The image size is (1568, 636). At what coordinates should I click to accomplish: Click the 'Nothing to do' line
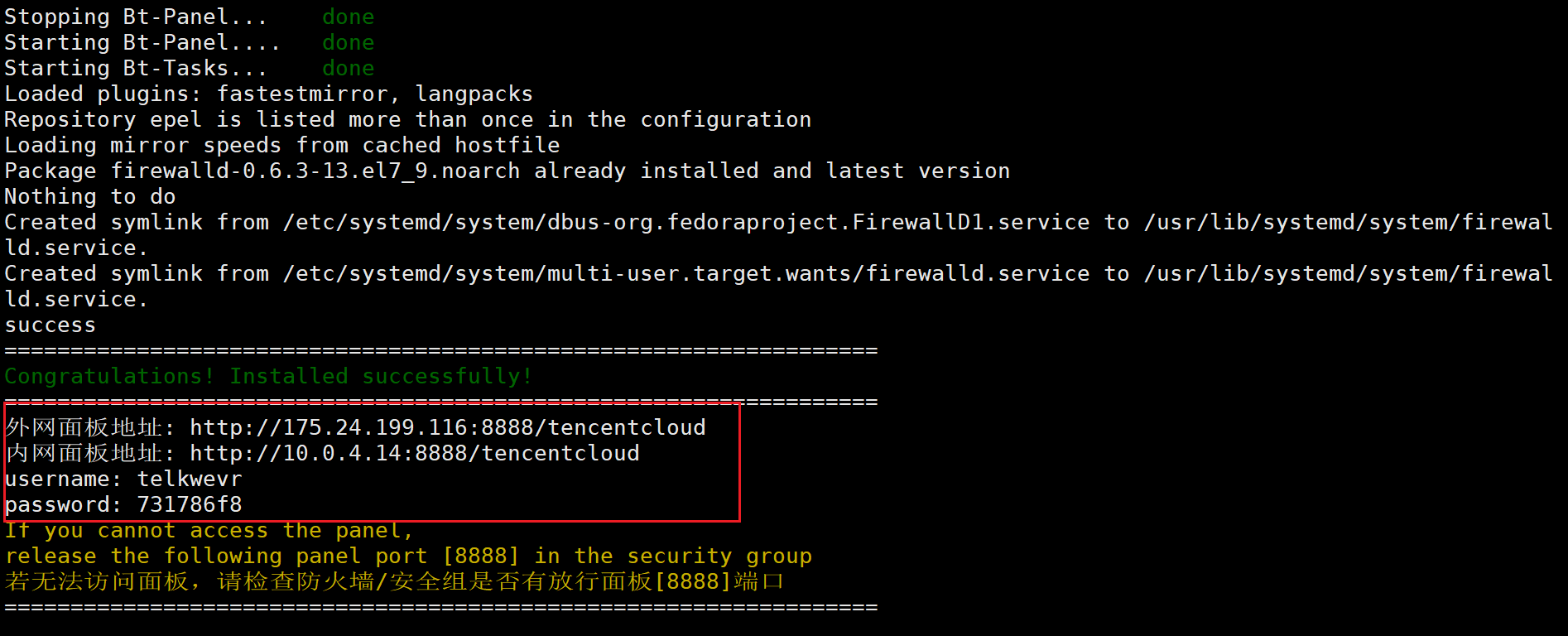point(90,196)
